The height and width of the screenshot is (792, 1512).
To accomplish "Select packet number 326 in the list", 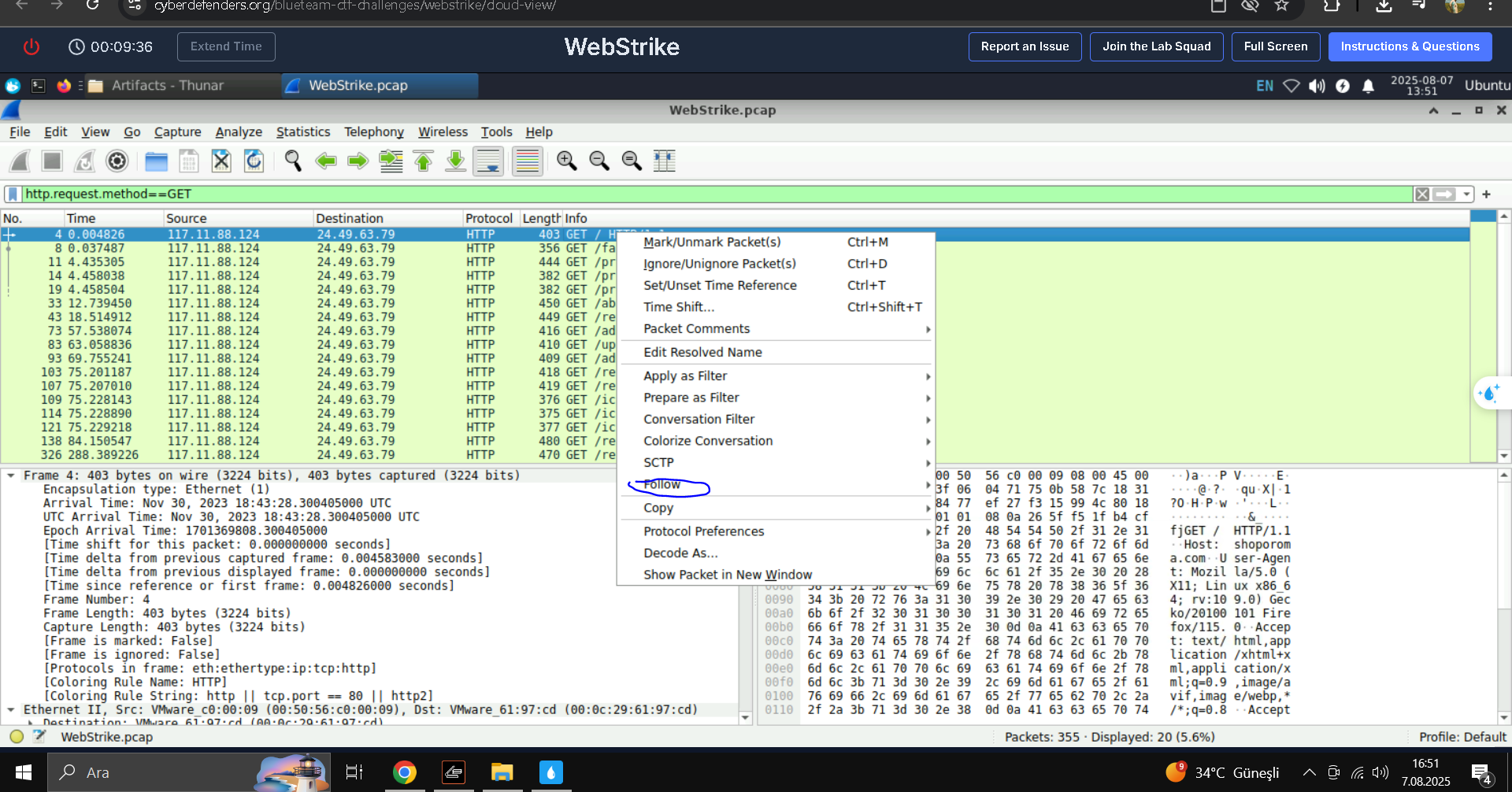I will click(x=735, y=455).
